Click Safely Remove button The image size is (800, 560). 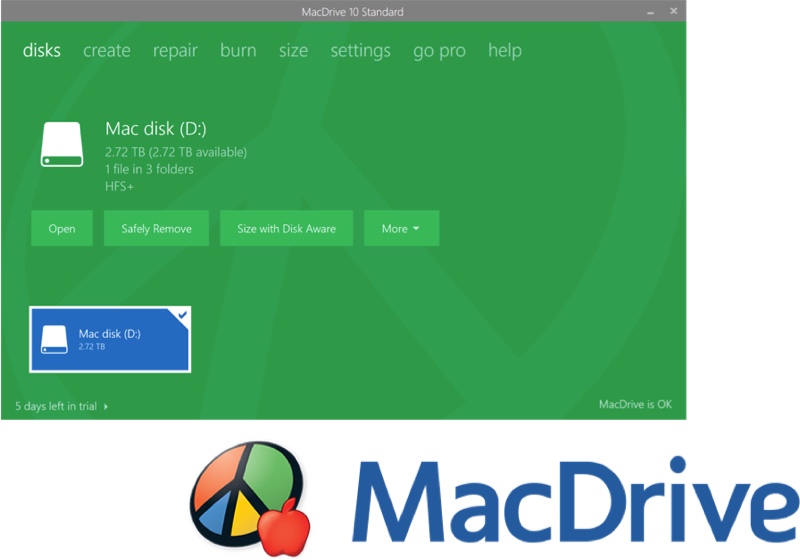click(x=156, y=228)
